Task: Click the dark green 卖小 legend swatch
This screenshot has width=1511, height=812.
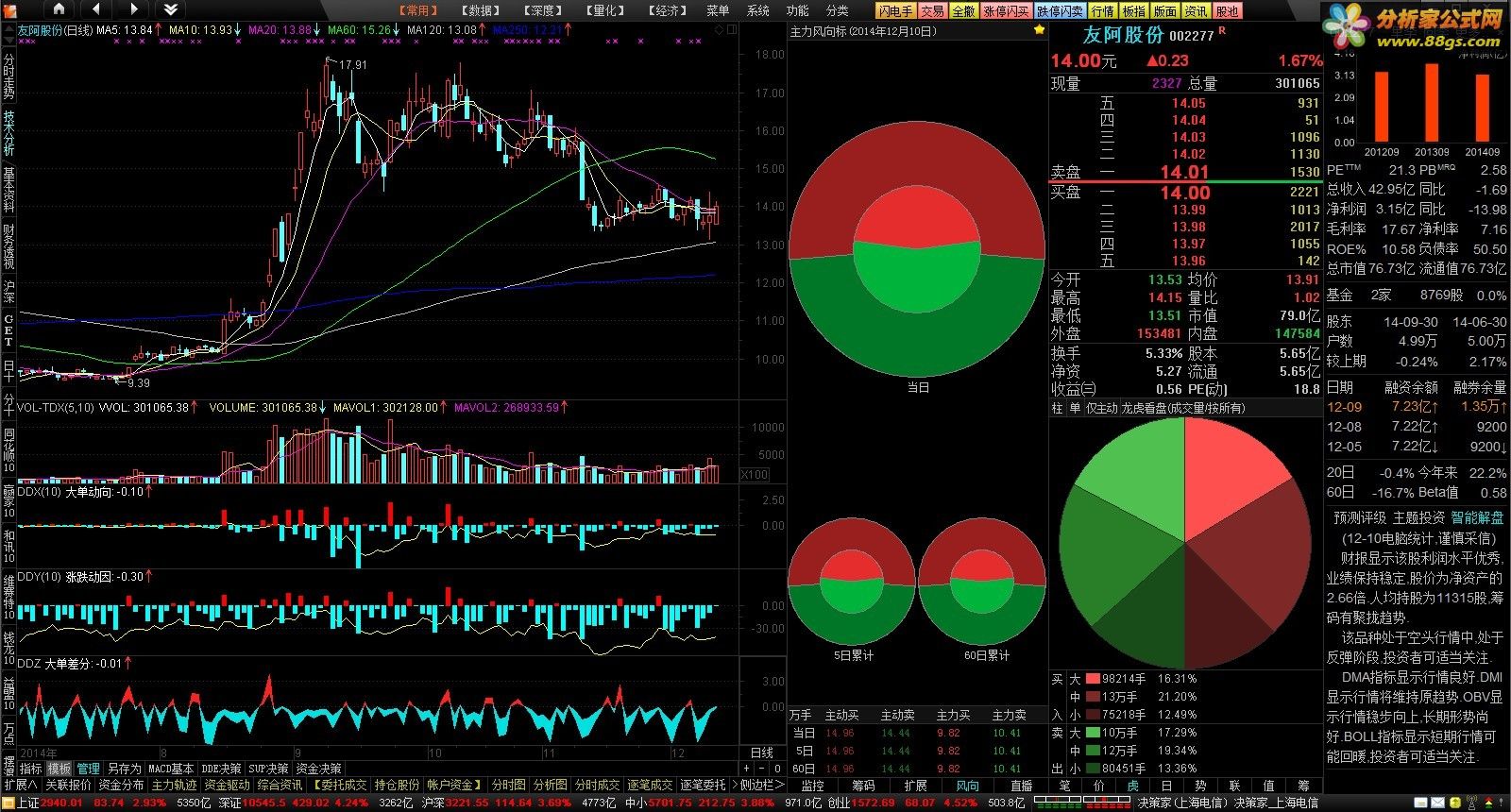Action: (x=1093, y=768)
